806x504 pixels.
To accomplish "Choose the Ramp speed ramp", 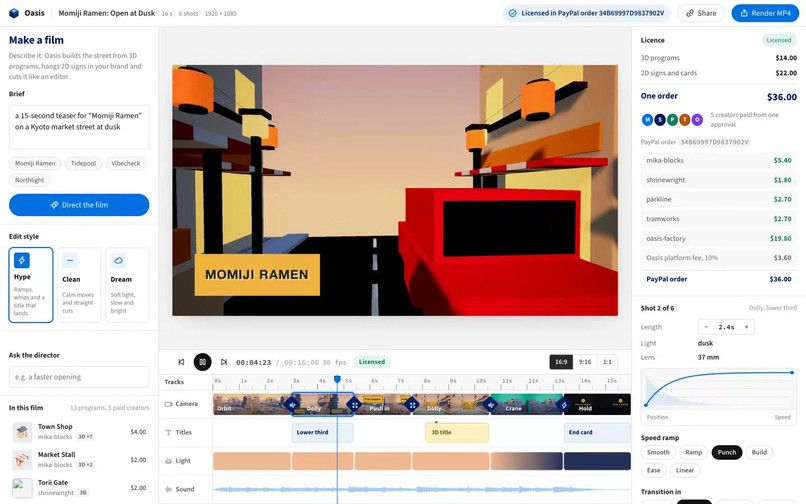I will [x=693, y=453].
